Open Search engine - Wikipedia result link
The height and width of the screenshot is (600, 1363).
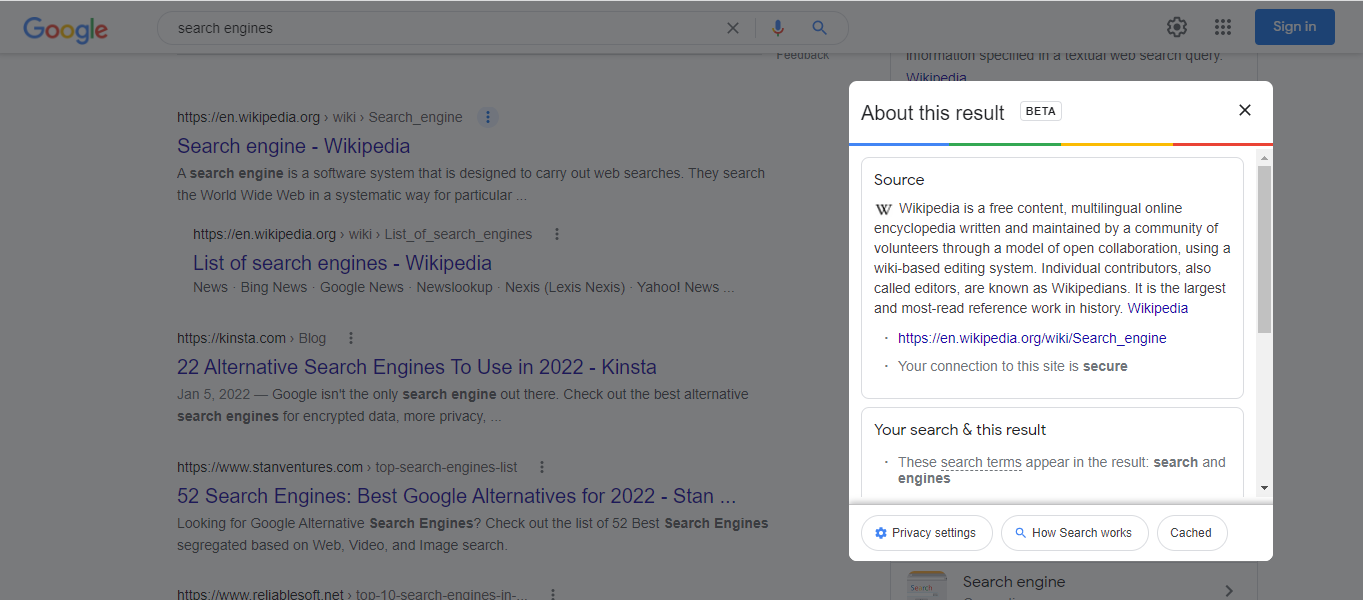coord(293,146)
